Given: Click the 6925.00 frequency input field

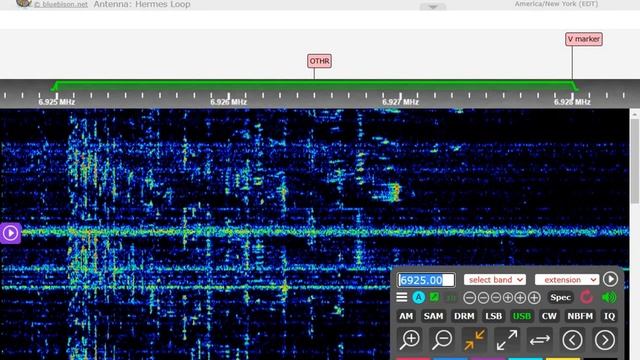Looking at the screenshot, I should tap(426, 280).
